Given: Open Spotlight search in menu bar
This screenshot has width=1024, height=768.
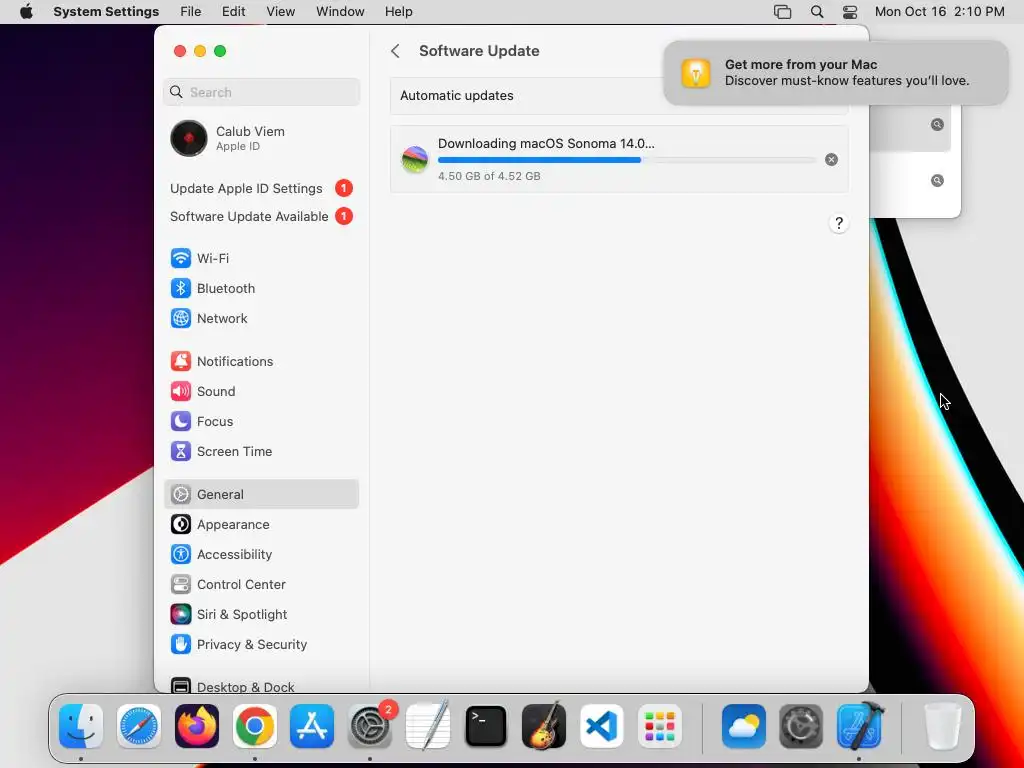Looking at the screenshot, I should [817, 12].
